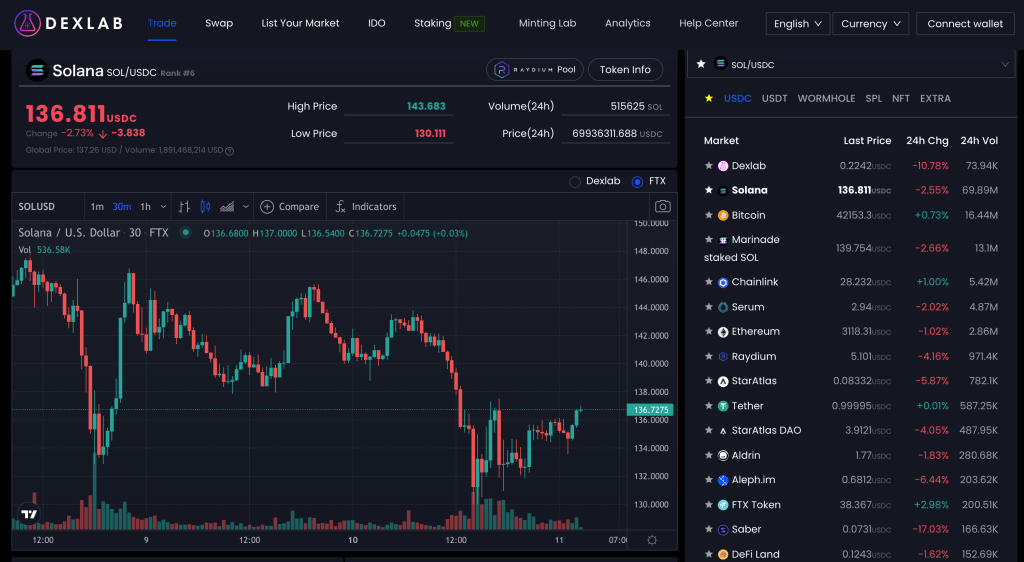1024x562 pixels.
Task: Take a chart snapshot with camera icon
Action: [x=662, y=207]
